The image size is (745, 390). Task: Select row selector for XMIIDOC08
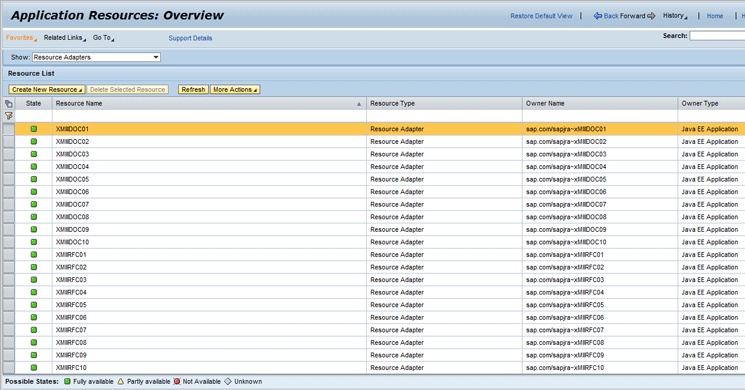(9, 217)
